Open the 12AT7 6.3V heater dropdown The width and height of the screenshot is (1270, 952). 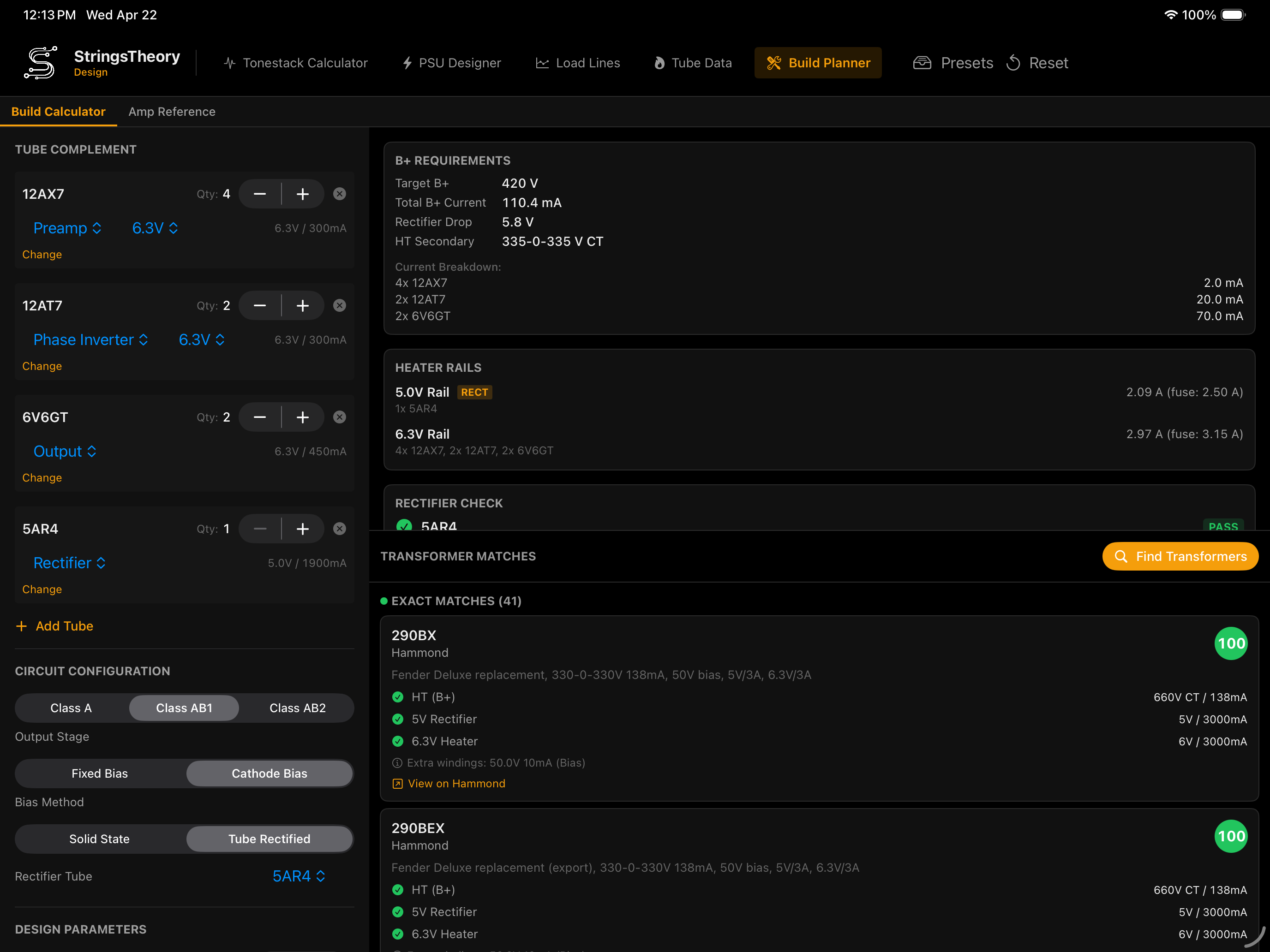pyautogui.click(x=202, y=340)
